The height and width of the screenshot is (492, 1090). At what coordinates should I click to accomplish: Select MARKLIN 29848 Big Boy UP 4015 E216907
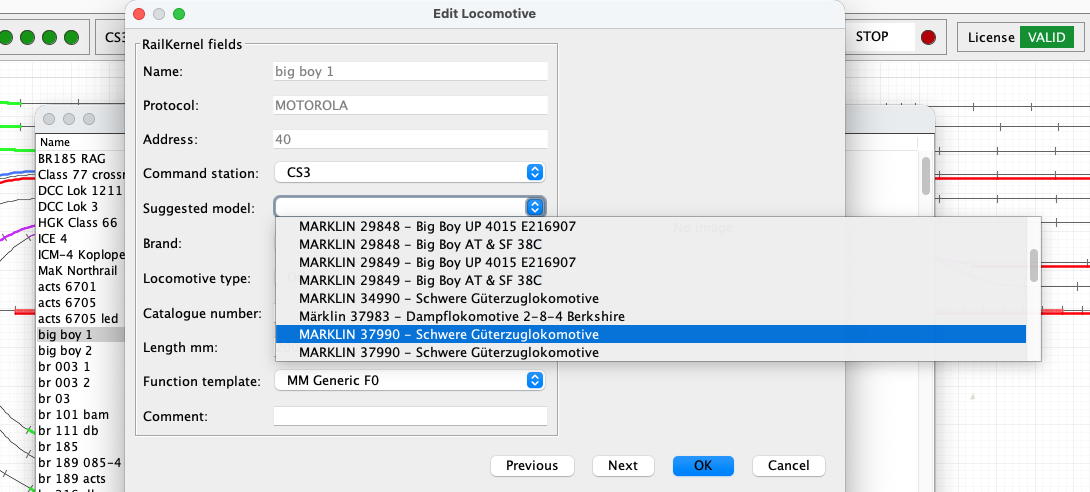(x=651, y=227)
